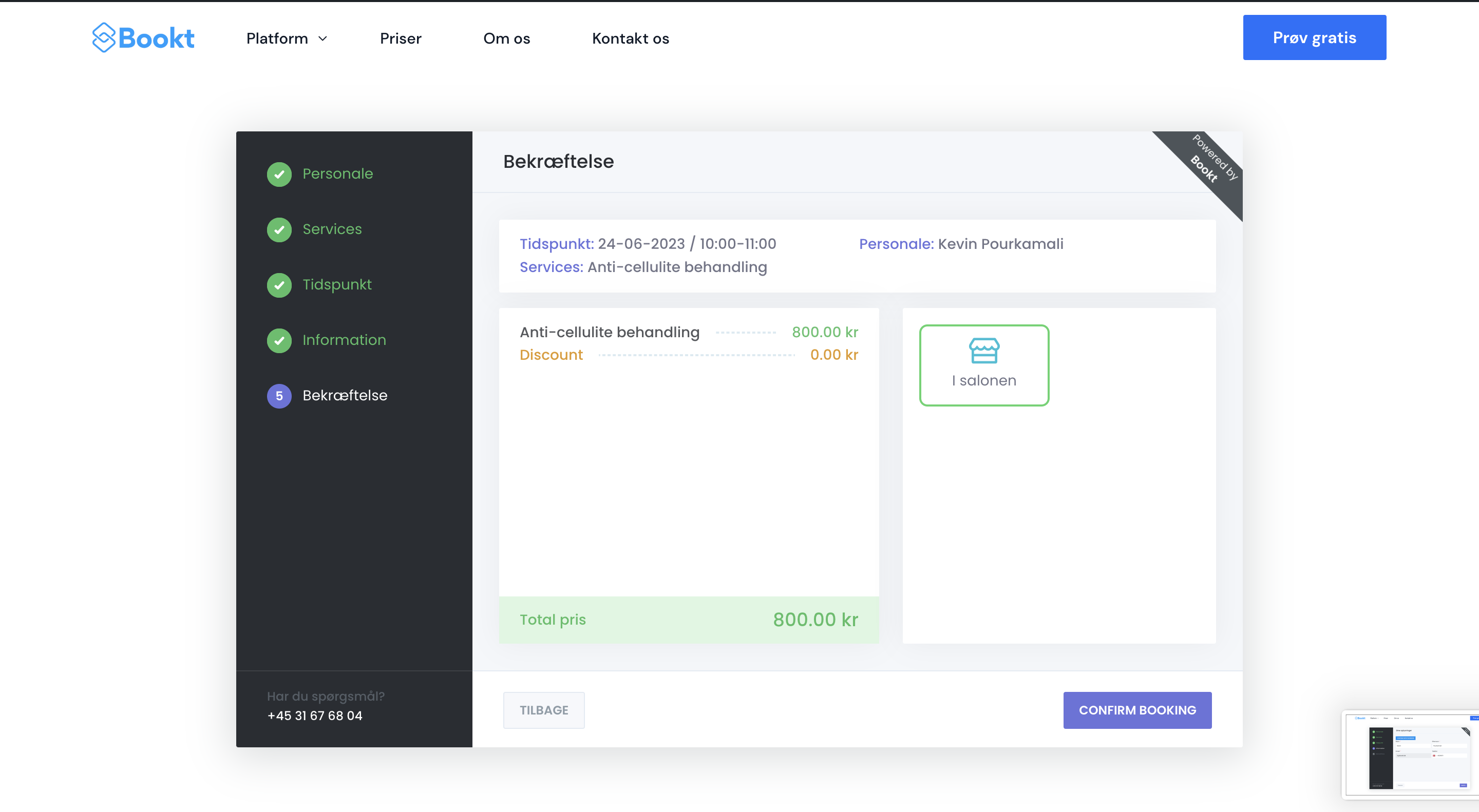Screen dimensions: 1479x812
Task: Open the Priser page
Action: click(x=400, y=38)
